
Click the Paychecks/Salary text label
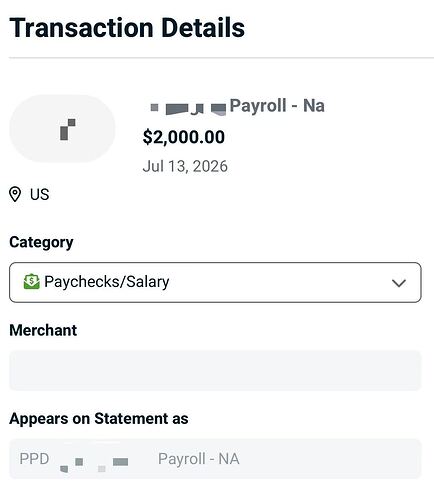(x=107, y=282)
